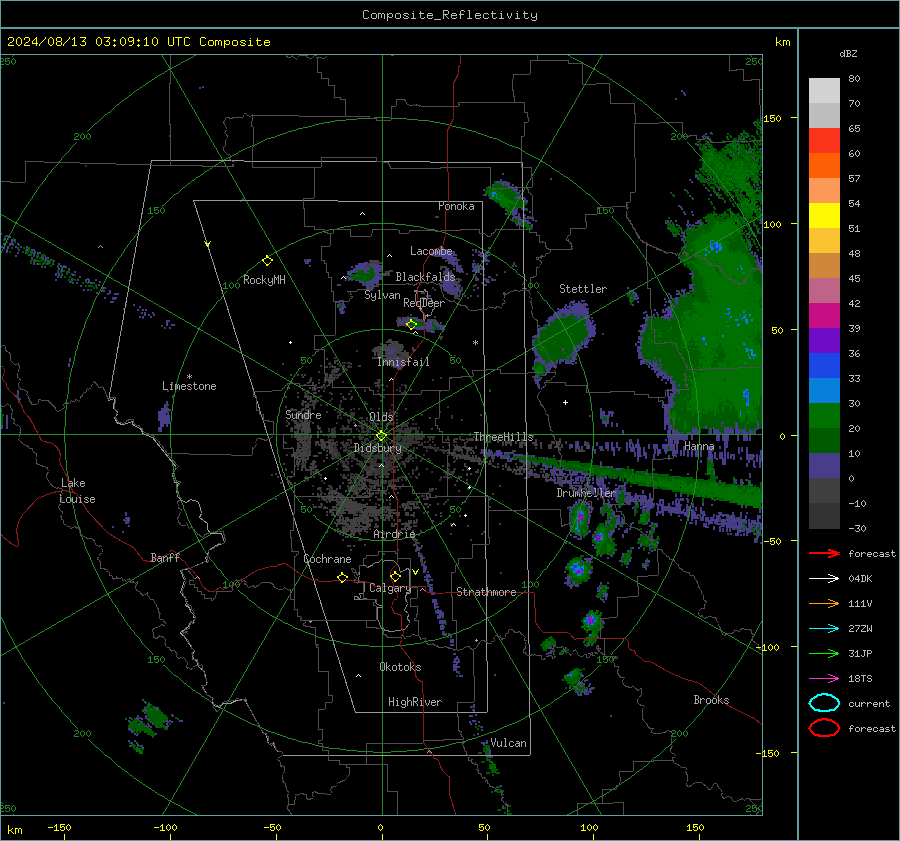Click the green echo patch below Stettler
This screenshot has height=841, width=900.
pyautogui.click(x=562, y=339)
